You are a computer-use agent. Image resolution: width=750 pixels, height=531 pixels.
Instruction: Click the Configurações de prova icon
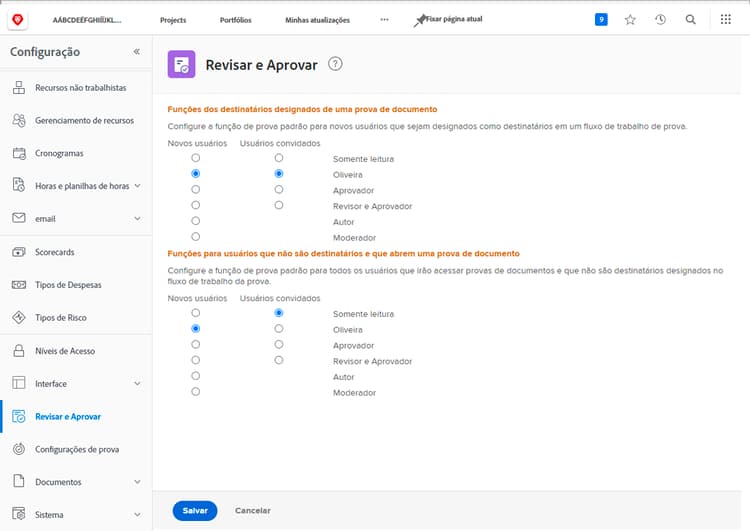pos(19,449)
